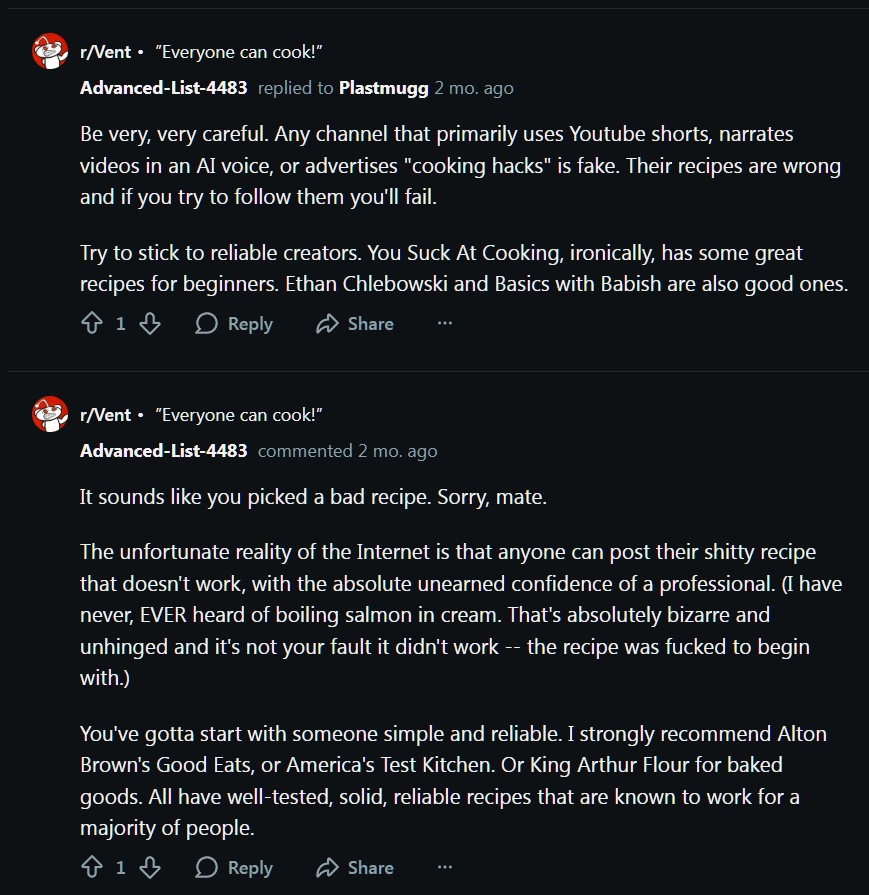
Task: Reply to the Alton Brown recommendation comment
Action: (x=234, y=868)
